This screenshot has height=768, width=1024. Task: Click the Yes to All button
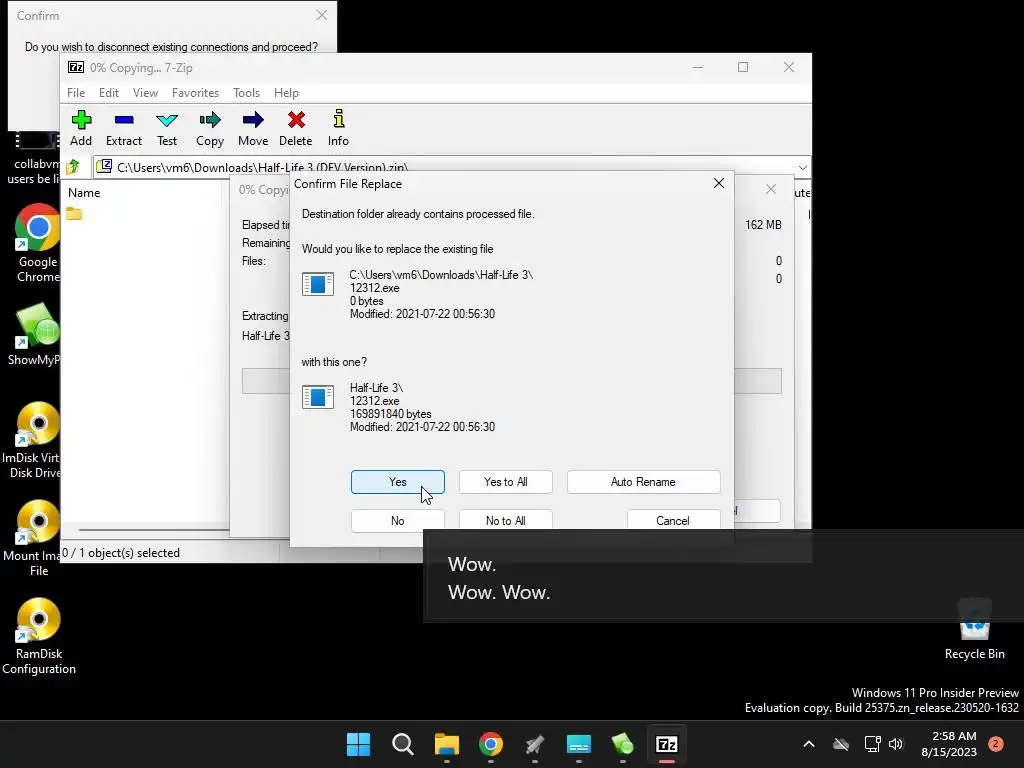(x=505, y=482)
